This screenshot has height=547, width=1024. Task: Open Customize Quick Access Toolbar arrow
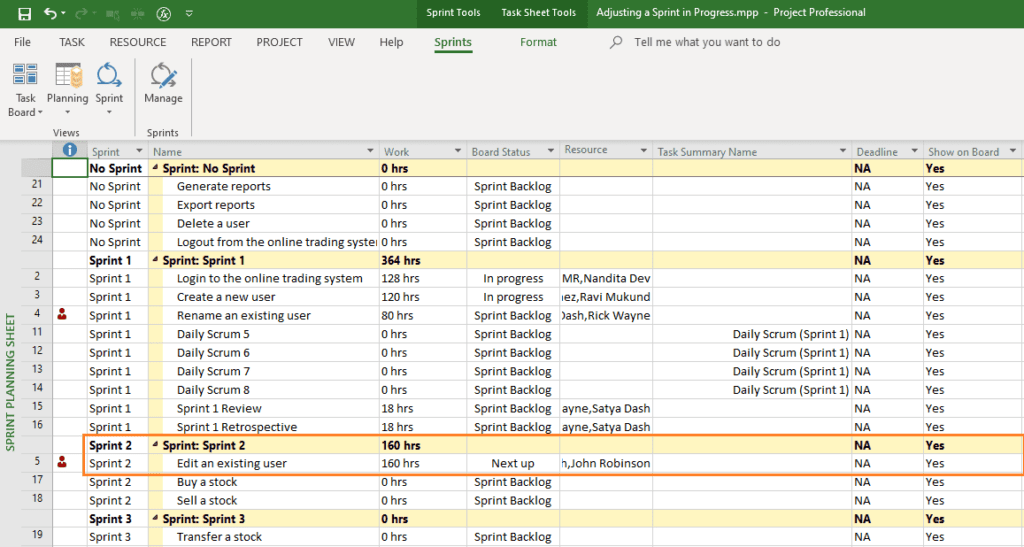coord(189,13)
